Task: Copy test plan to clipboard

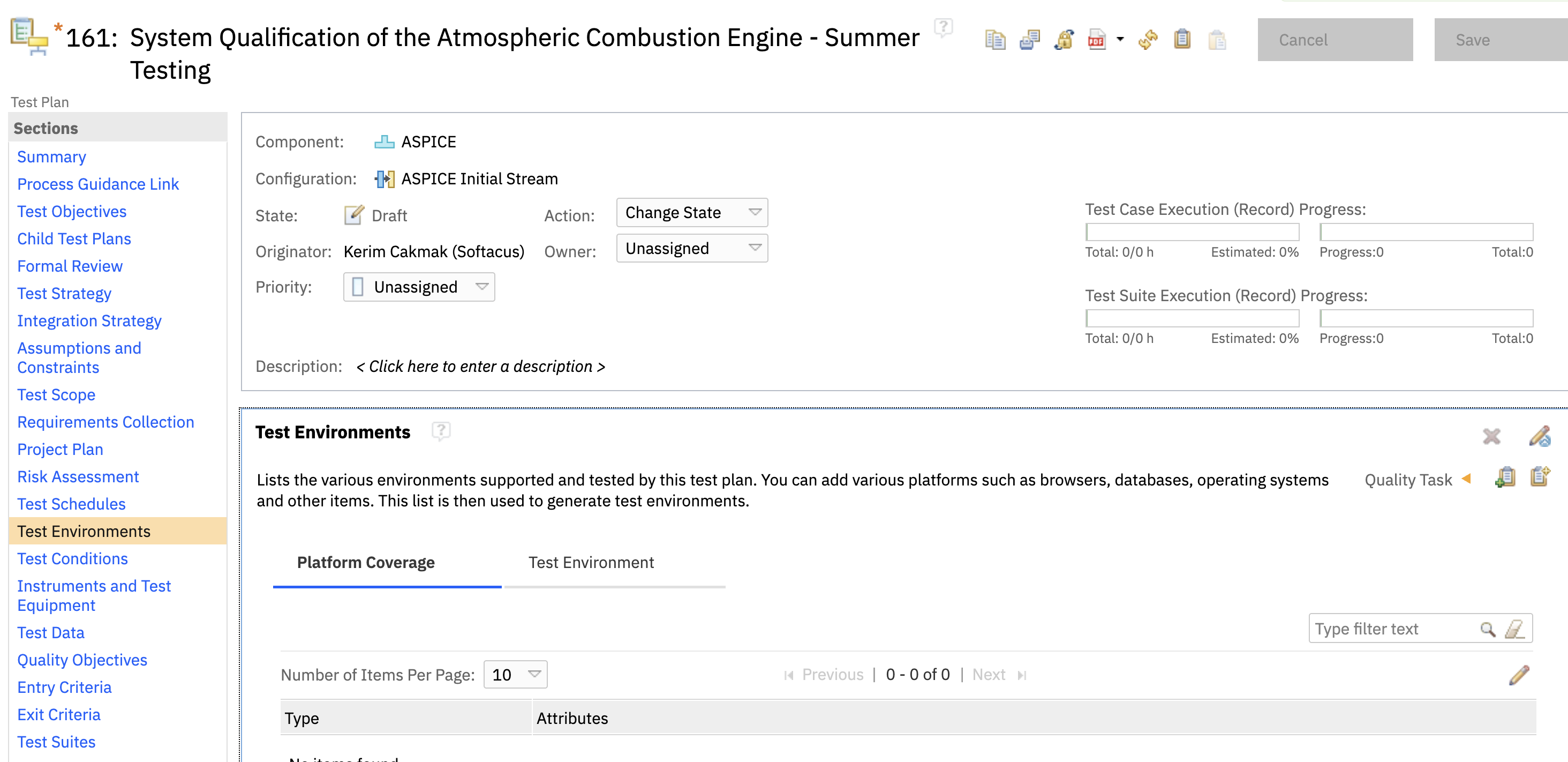Action: point(1181,39)
